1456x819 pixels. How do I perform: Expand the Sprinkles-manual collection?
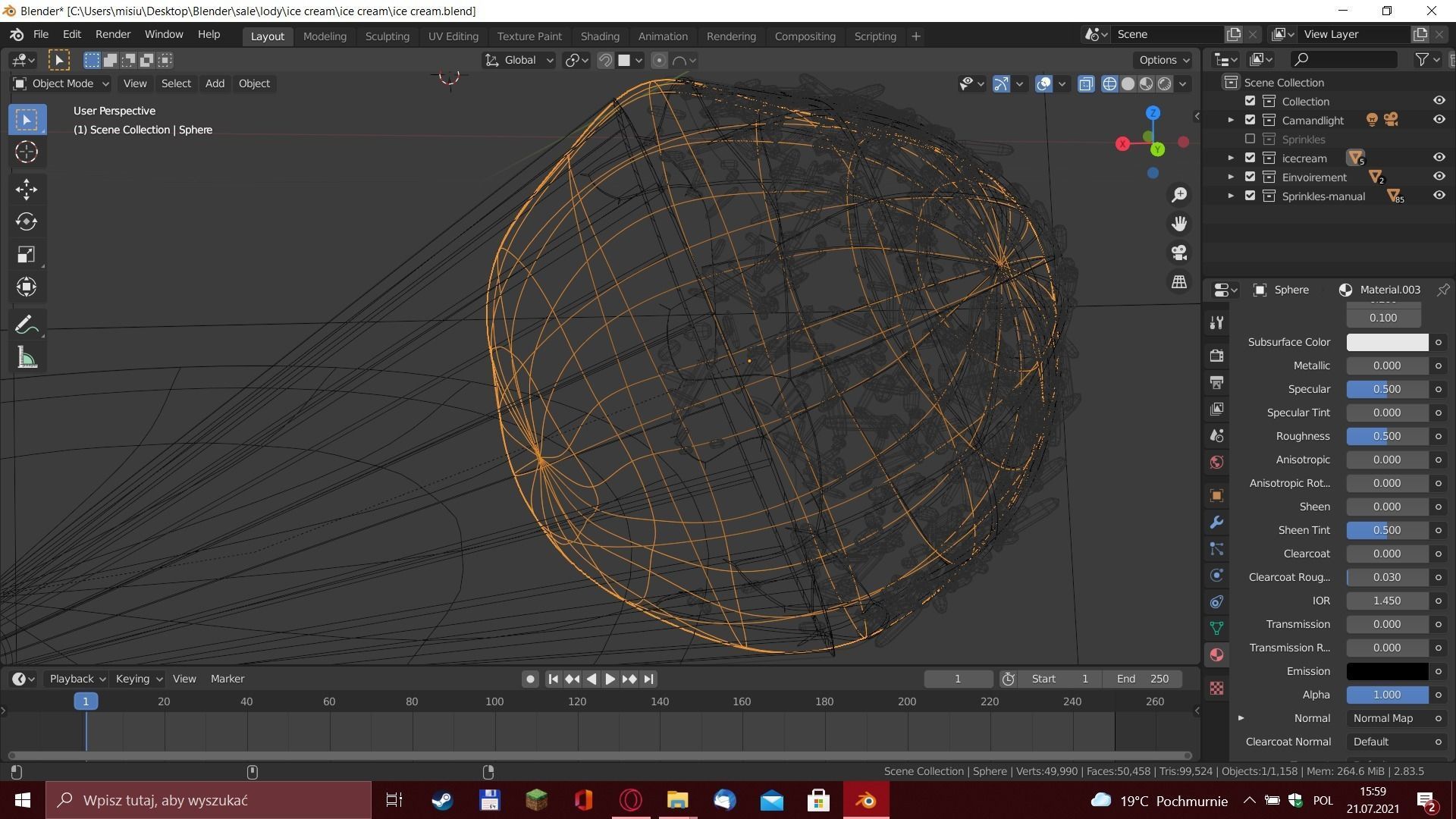(1231, 196)
